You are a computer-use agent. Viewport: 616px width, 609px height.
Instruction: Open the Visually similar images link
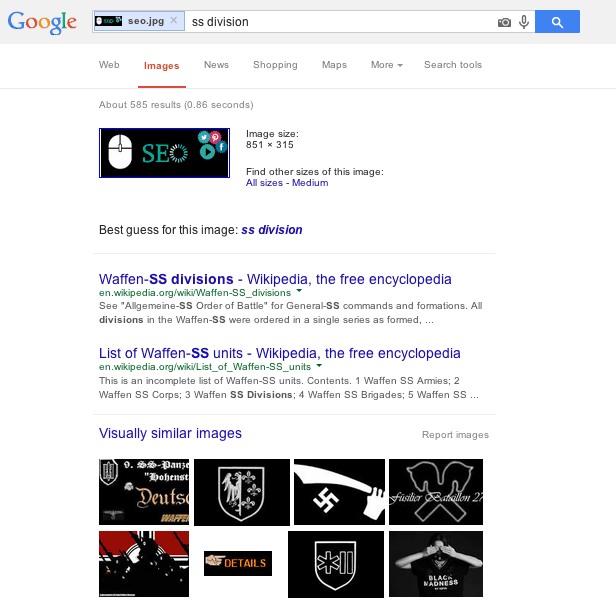170,433
